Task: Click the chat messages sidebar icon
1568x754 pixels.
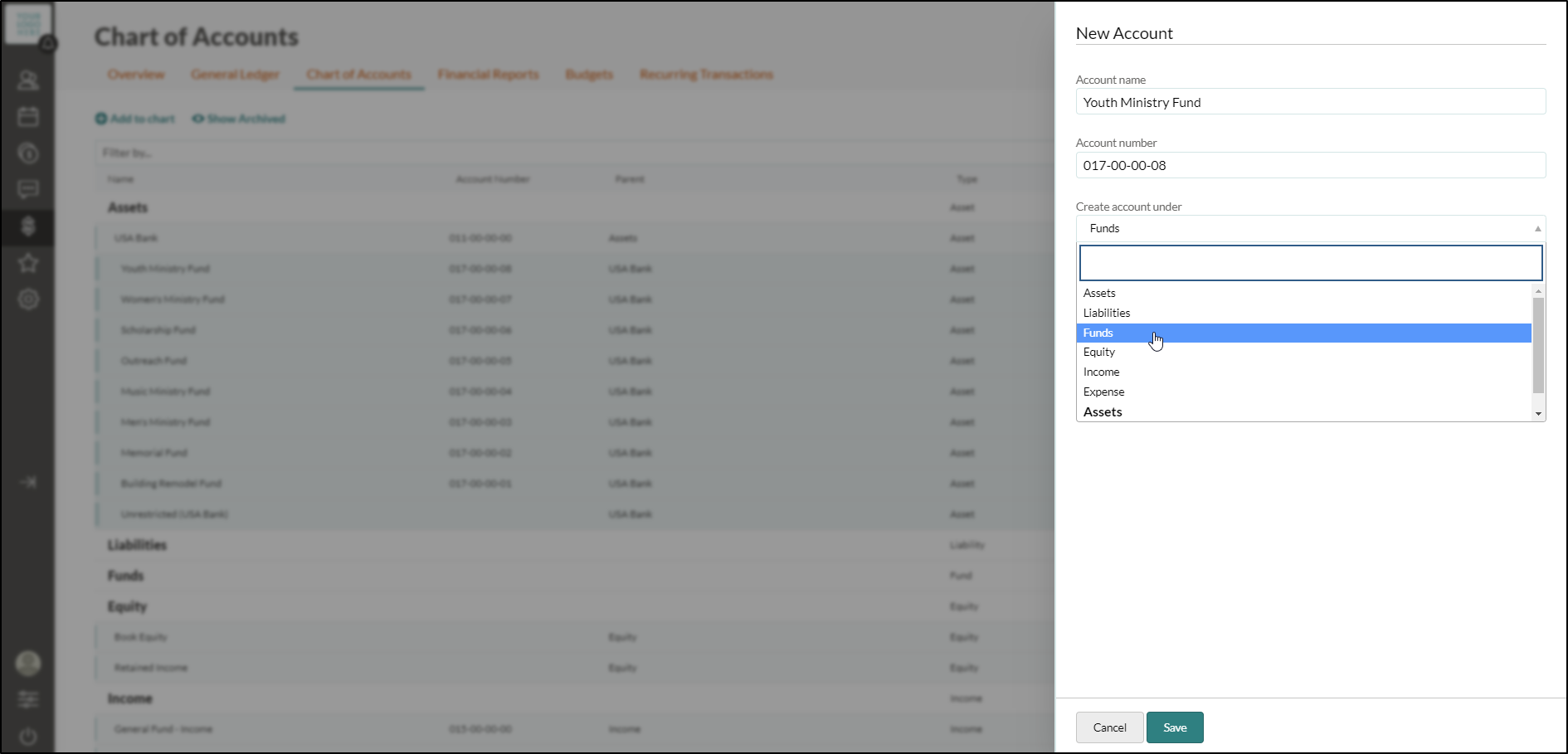Action: [x=28, y=190]
